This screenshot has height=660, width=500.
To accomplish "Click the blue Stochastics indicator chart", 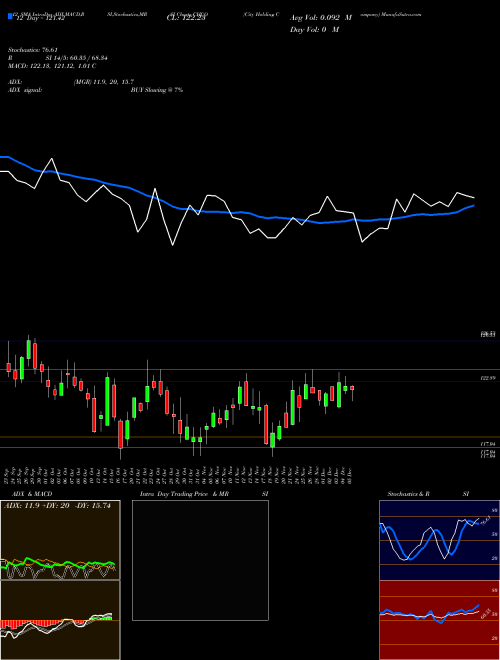I will 439,540.
